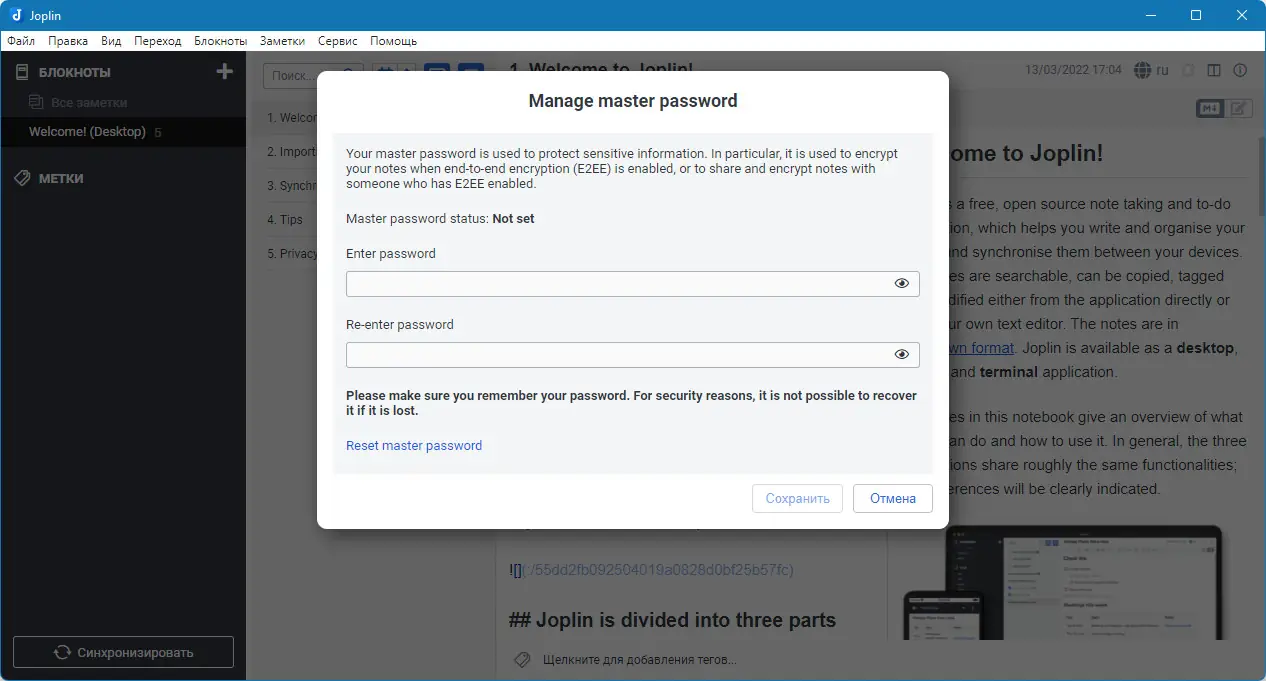This screenshot has height=681, width=1266.
Task: Click the БЛОКНОТЫ header
Action: (75, 72)
